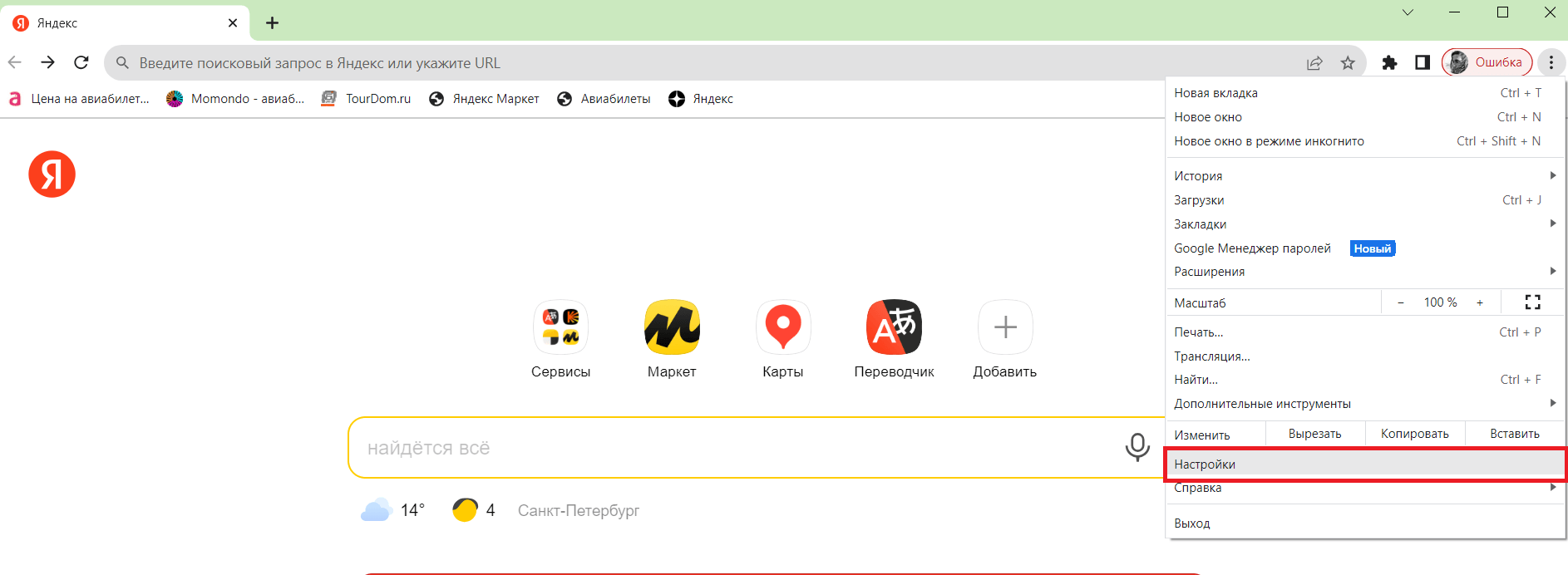Click the profile avatar labeled Ошибка
Screen dimensions: 1568x575
[x=1487, y=62]
